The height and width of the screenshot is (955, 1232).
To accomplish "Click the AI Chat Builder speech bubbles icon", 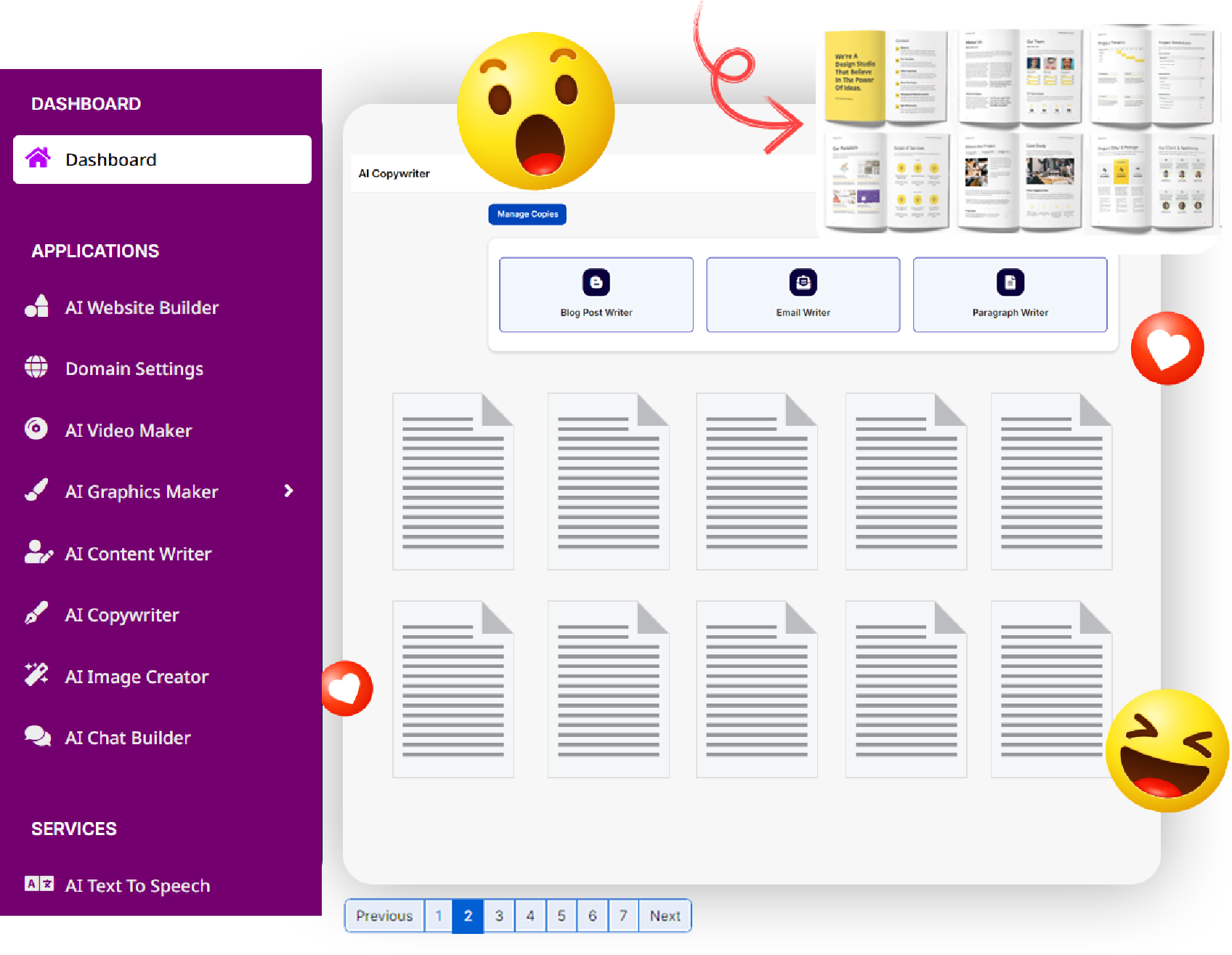I will coord(38,736).
